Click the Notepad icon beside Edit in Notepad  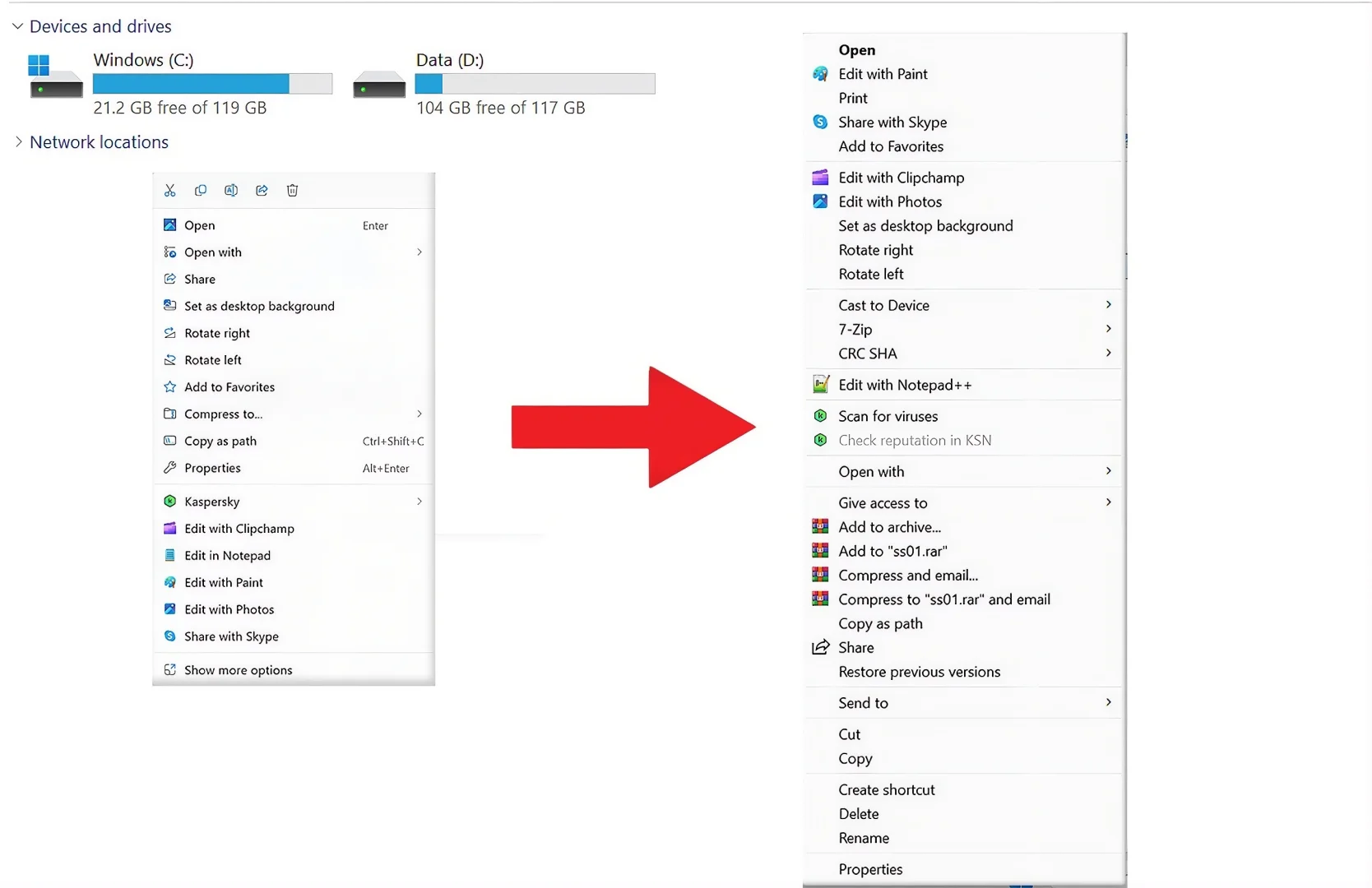pos(170,556)
